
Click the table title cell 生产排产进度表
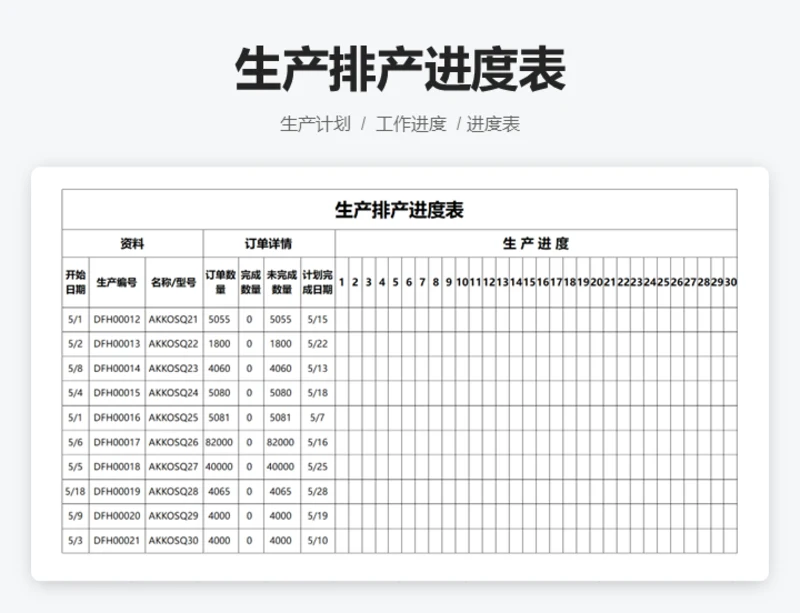[399, 210]
